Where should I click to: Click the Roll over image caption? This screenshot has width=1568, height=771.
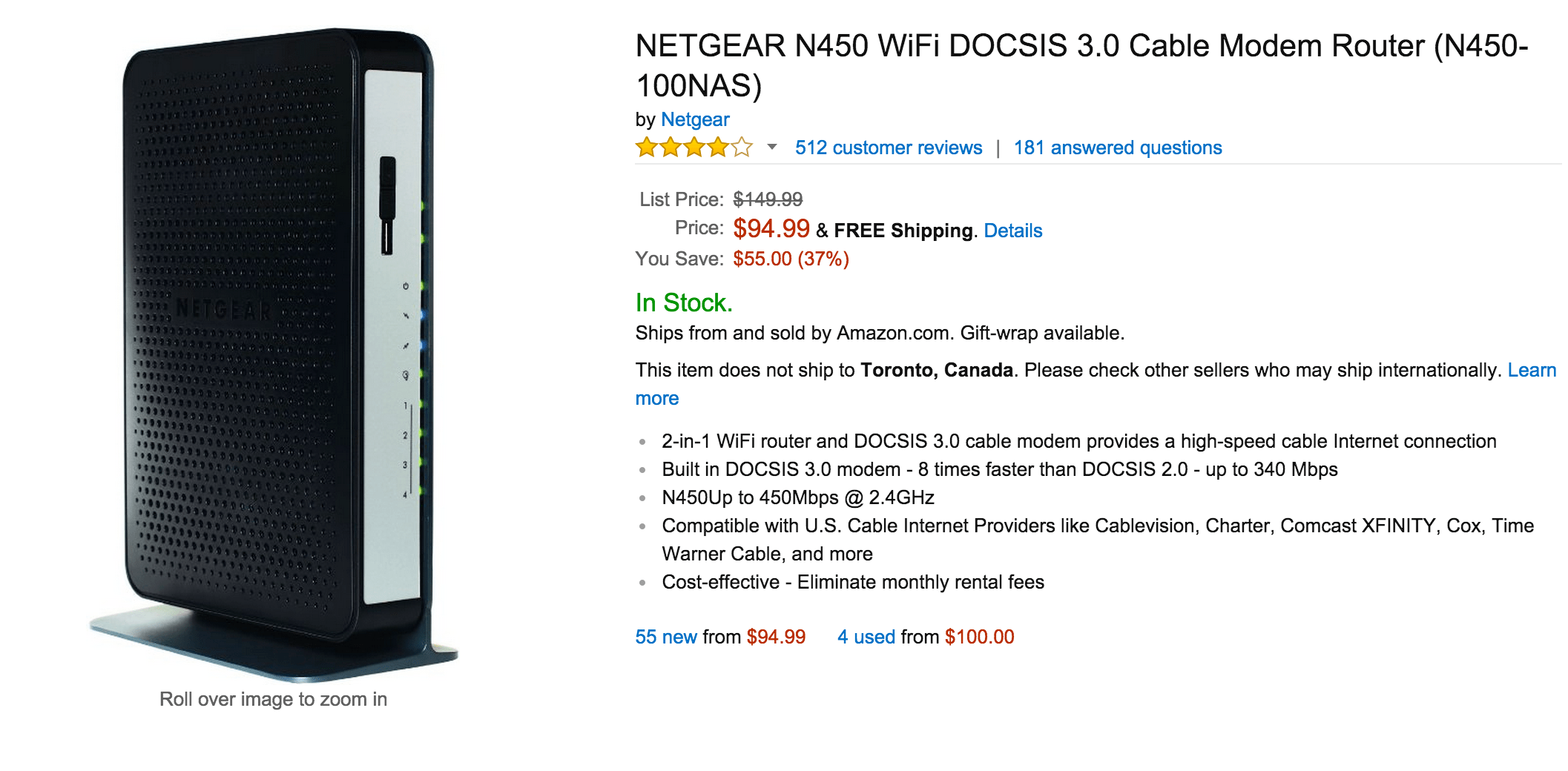(274, 698)
